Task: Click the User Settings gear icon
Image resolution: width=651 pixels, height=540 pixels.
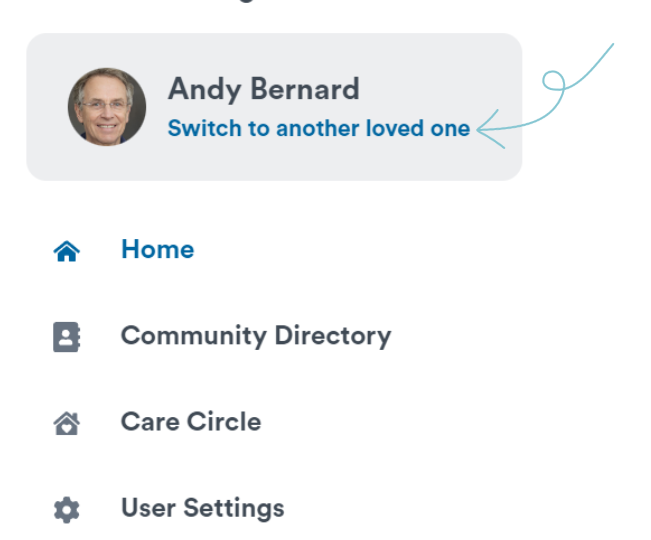Action: (x=66, y=509)
